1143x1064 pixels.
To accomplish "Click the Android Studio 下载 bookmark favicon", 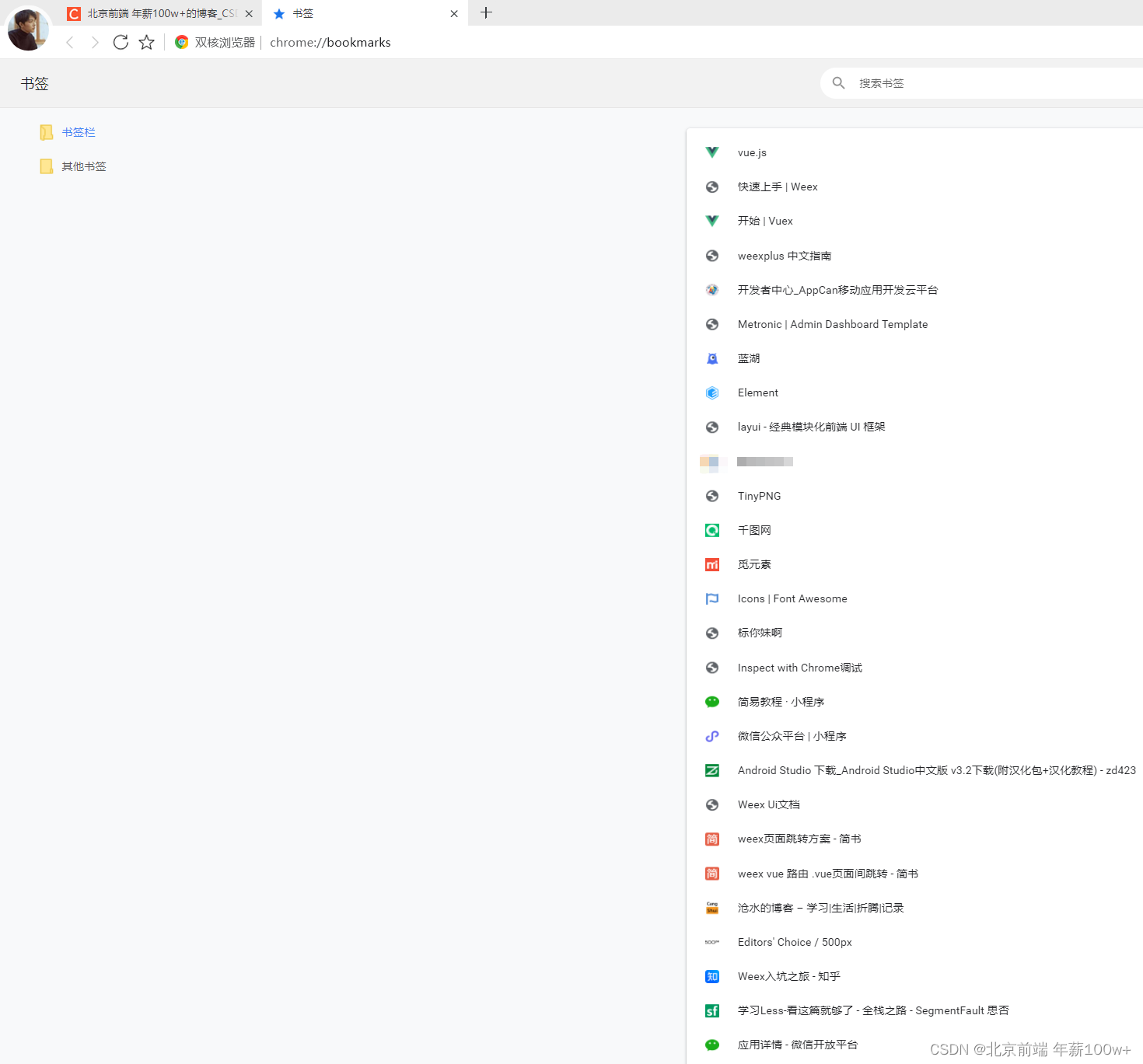I will pos(712,770).
